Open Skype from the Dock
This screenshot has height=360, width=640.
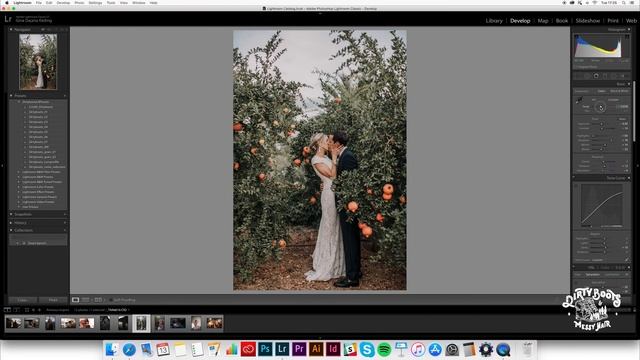coord(367,349)
